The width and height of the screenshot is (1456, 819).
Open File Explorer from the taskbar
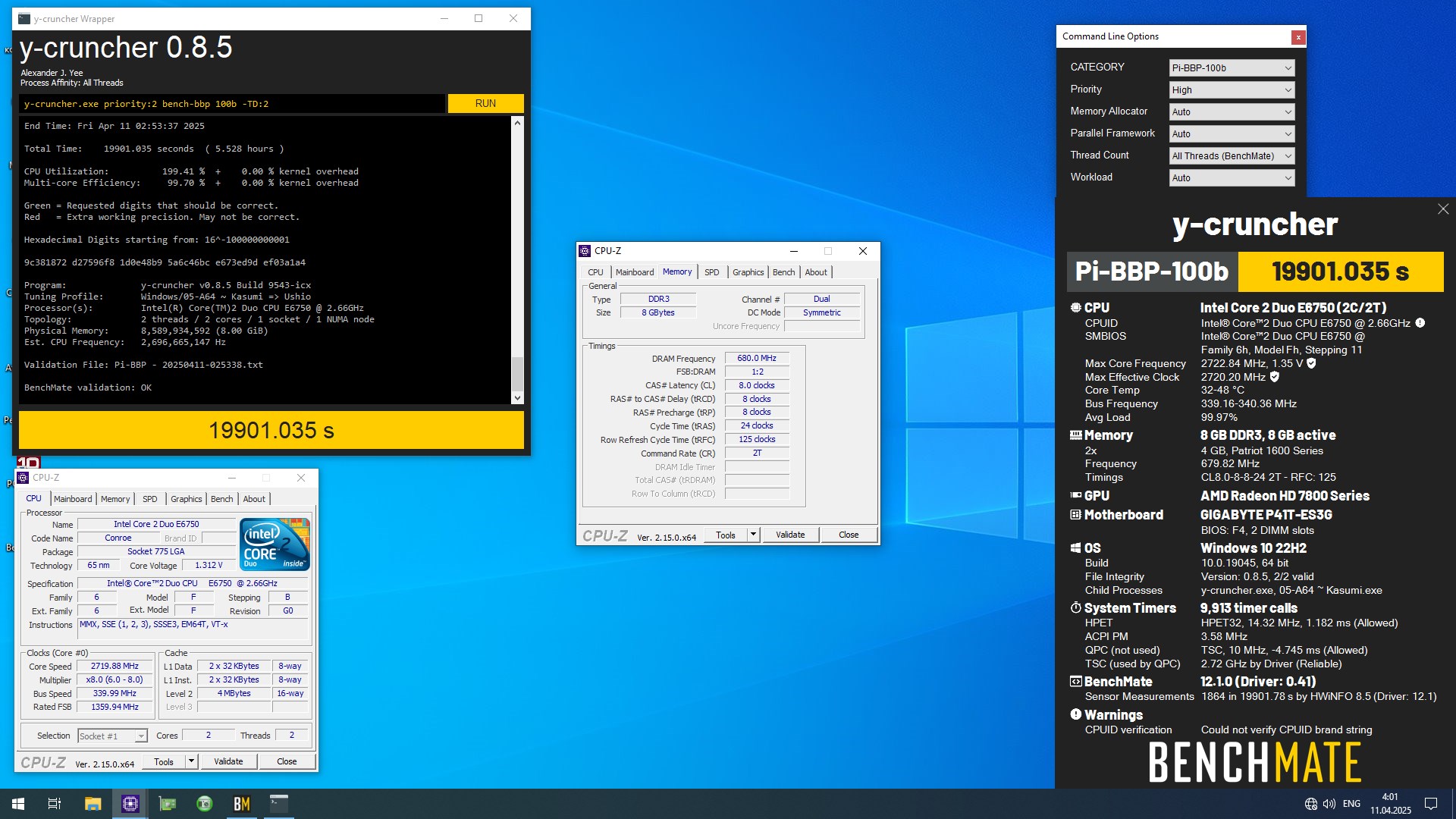click(x=93, y=804)
